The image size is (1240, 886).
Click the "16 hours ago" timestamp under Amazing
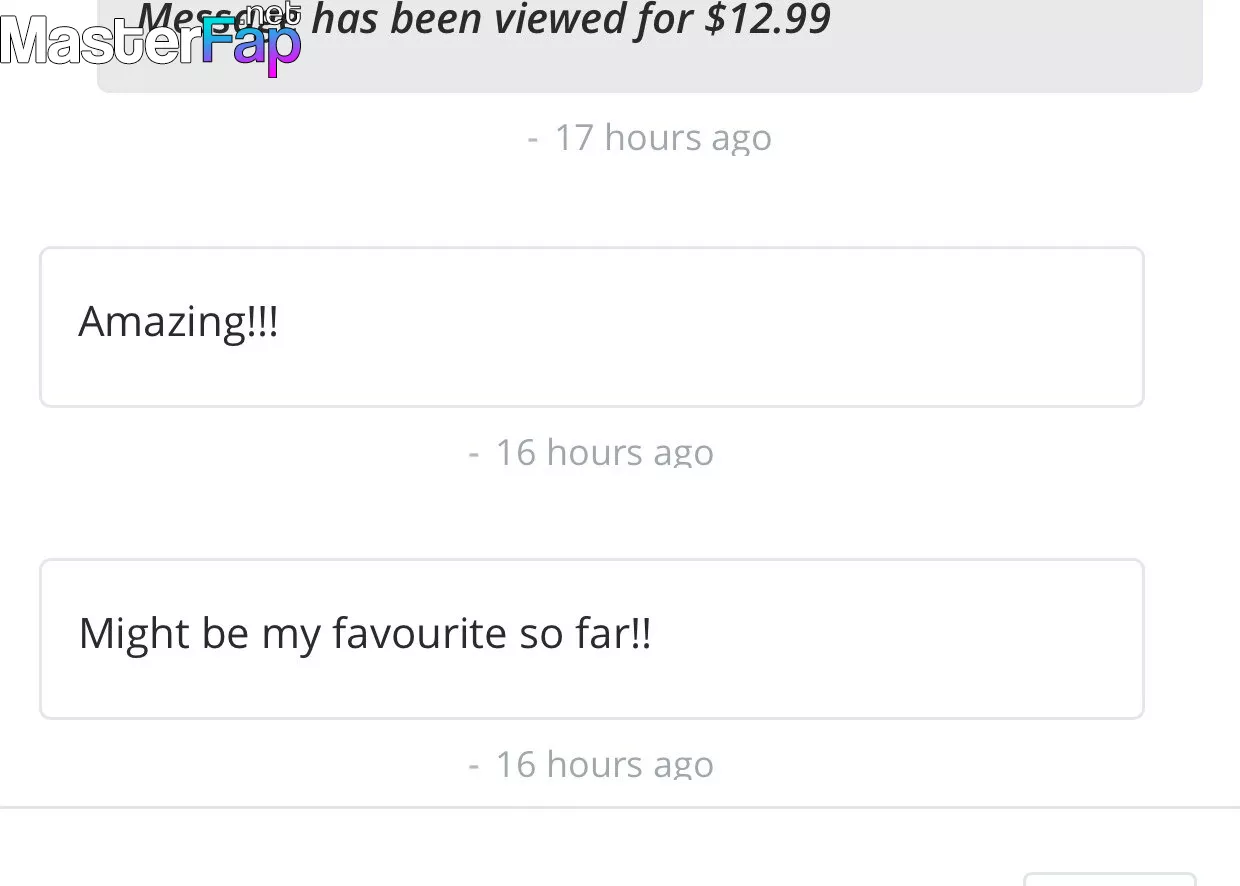pos(604,452)
